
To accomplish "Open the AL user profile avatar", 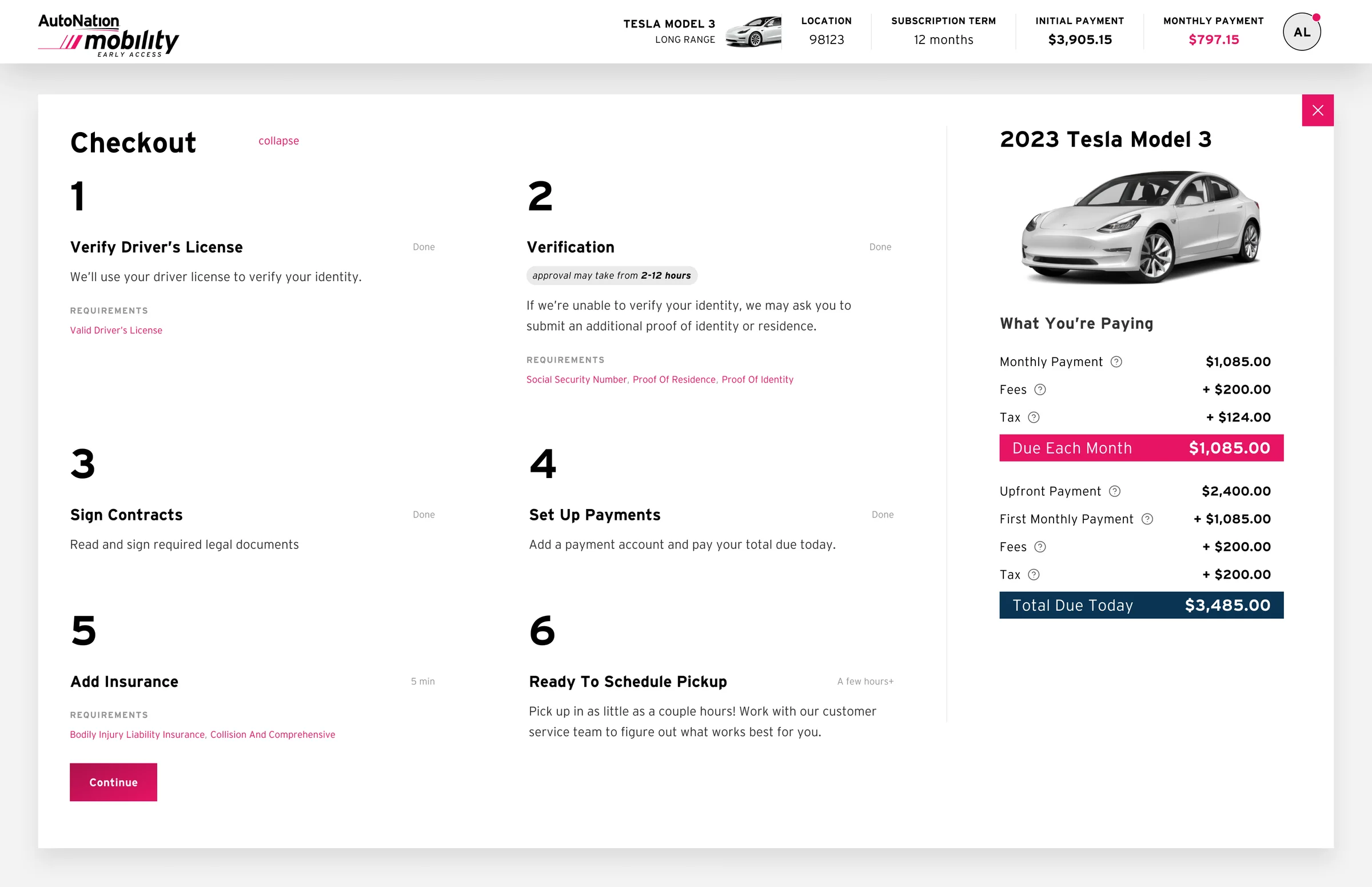I will pos(1302,32).
